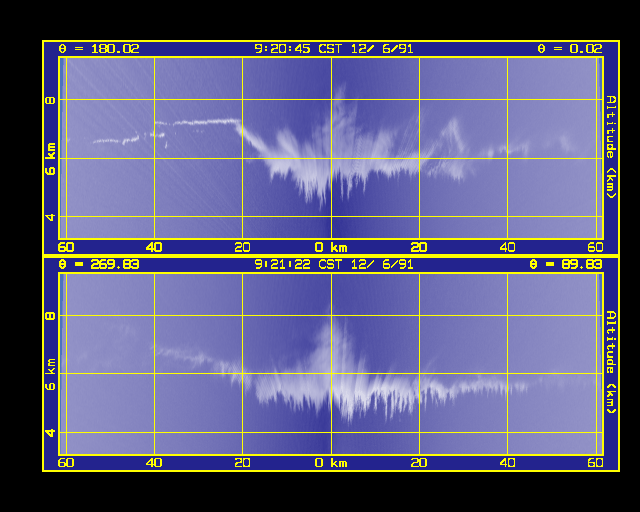Click the 0 km range label under the lower panel
640x512 pixels.
pos(331,463)
